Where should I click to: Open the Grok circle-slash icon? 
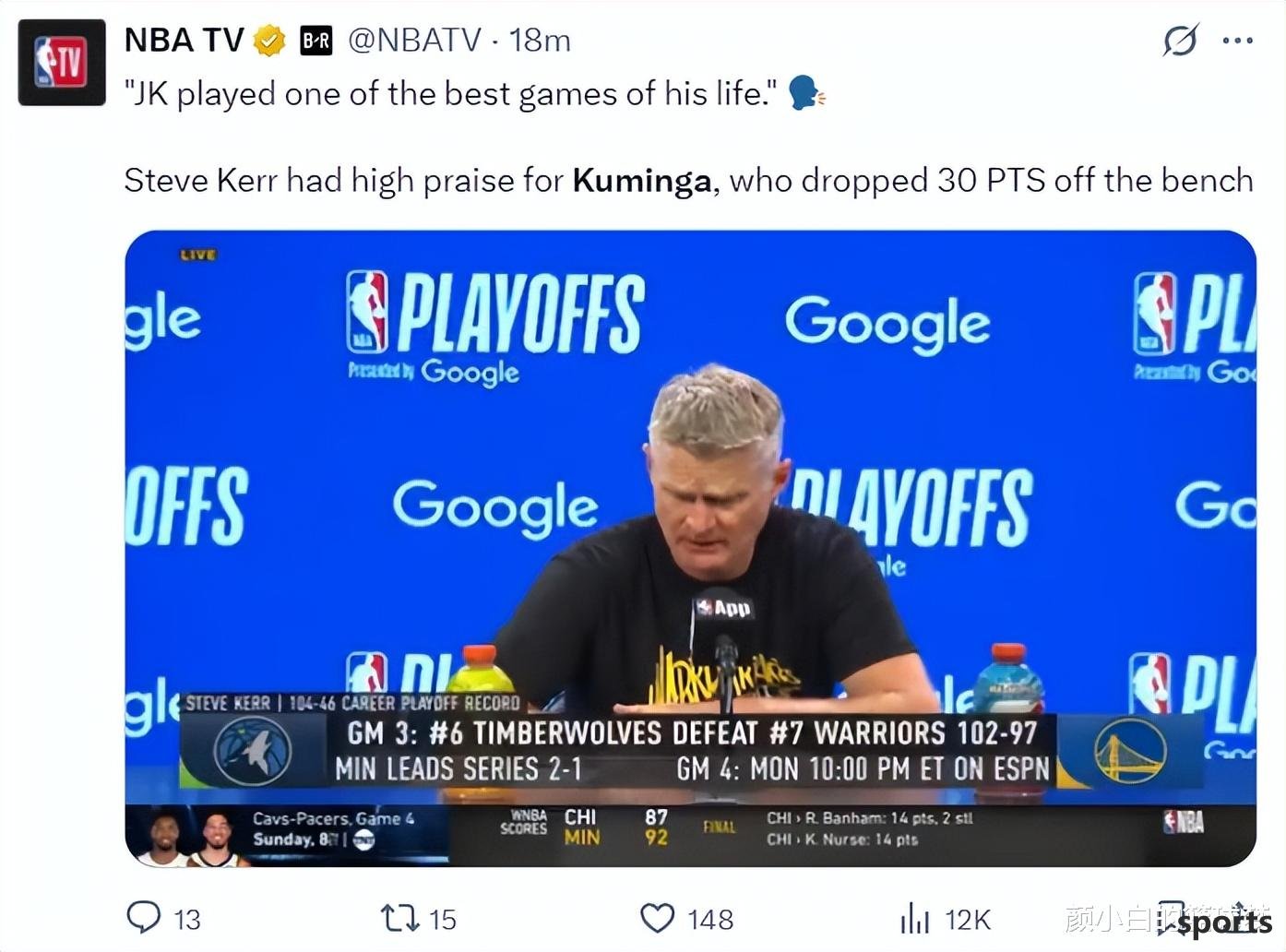tap(1180, 41)
